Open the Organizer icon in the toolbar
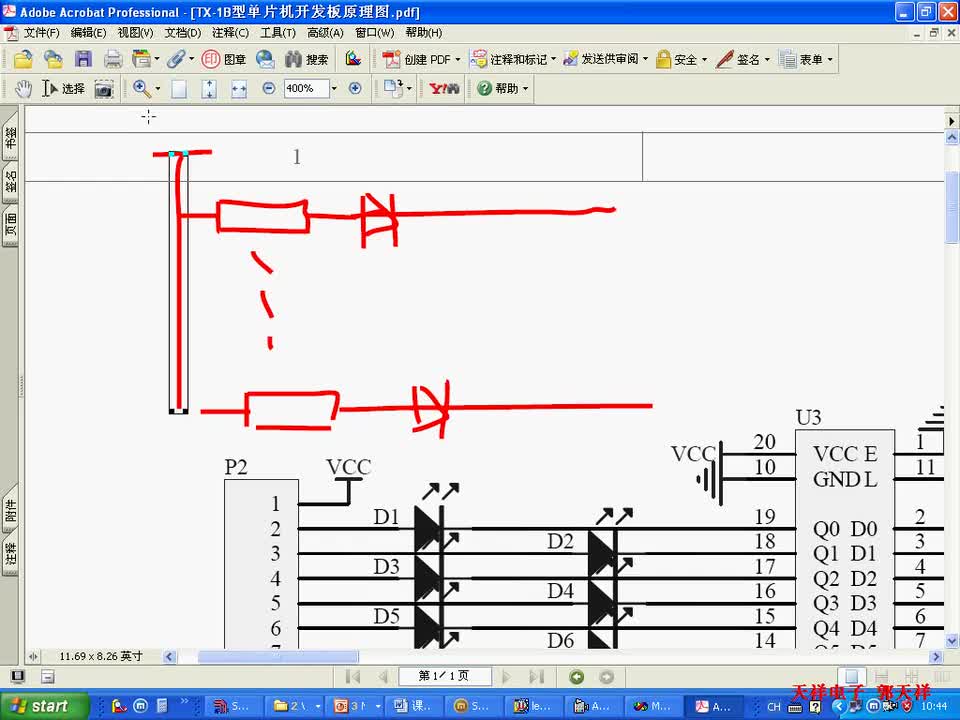 pos(141,59)
